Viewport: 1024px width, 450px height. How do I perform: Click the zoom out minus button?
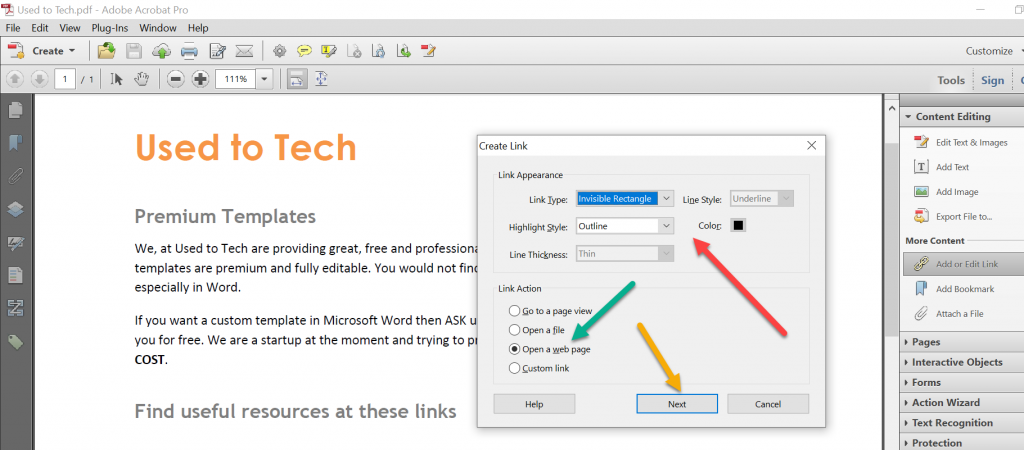pyautogui.click(x=176, y=79)
